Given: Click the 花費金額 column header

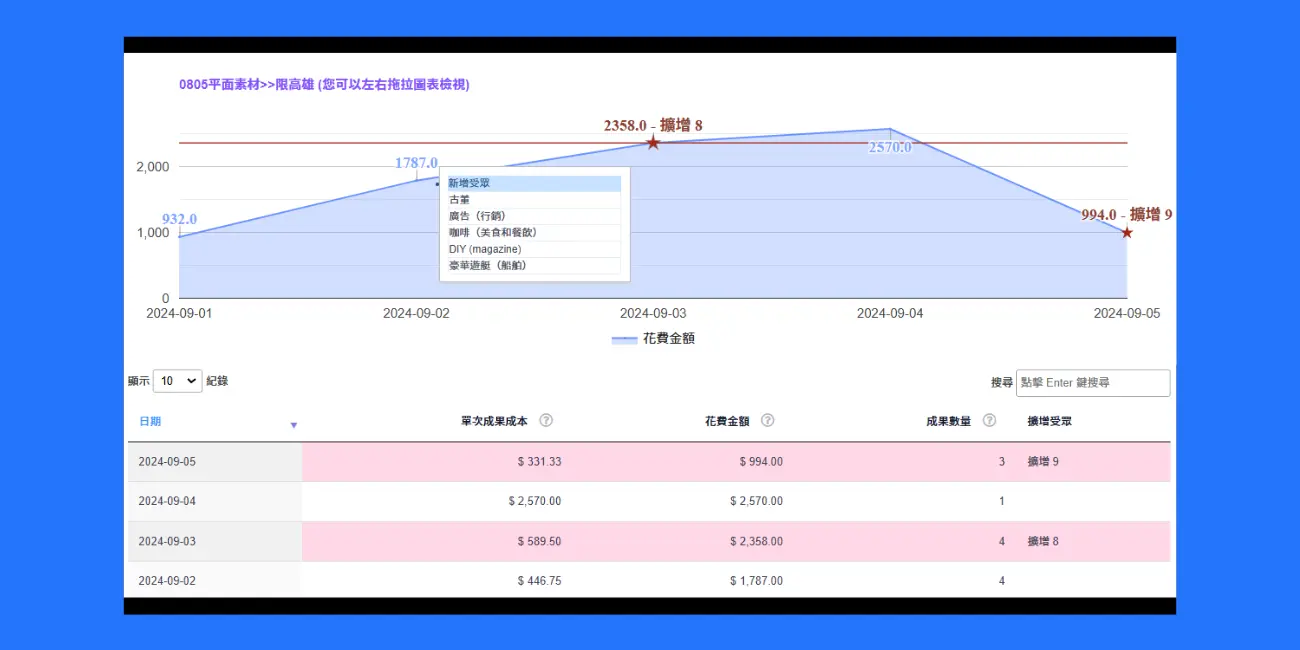Looking at the screenshot, I should [x=727, y=421].
